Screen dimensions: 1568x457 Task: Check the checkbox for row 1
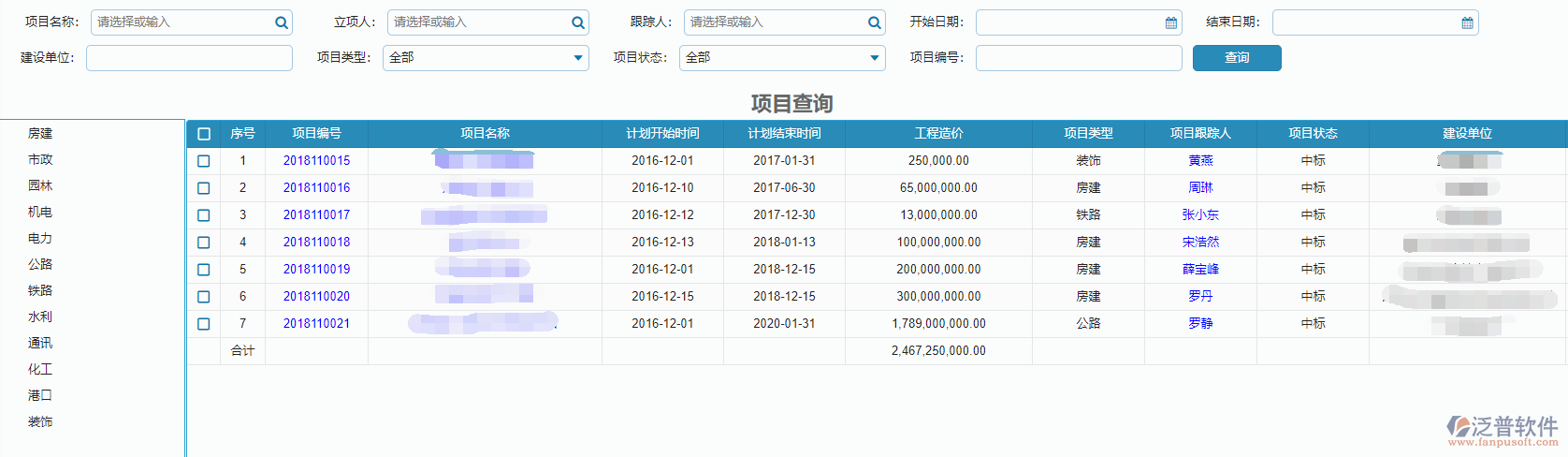204,161
